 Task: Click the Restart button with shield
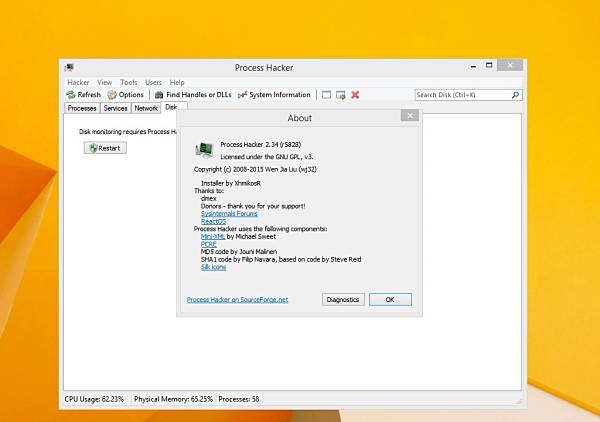tap(105, 148)
